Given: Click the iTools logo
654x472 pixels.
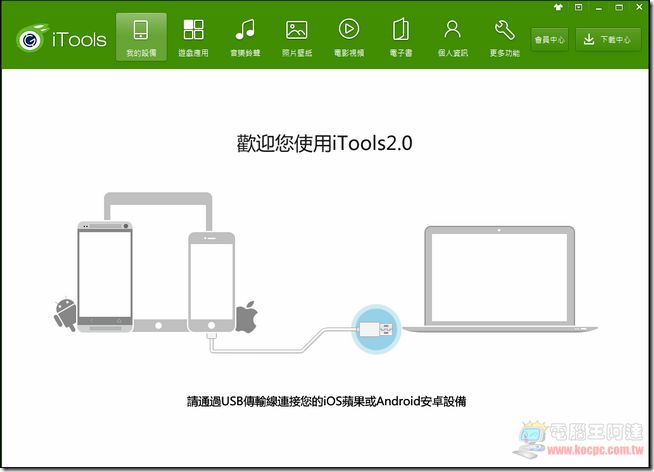Looking at the screenshot, I should [x=61, y=39].
